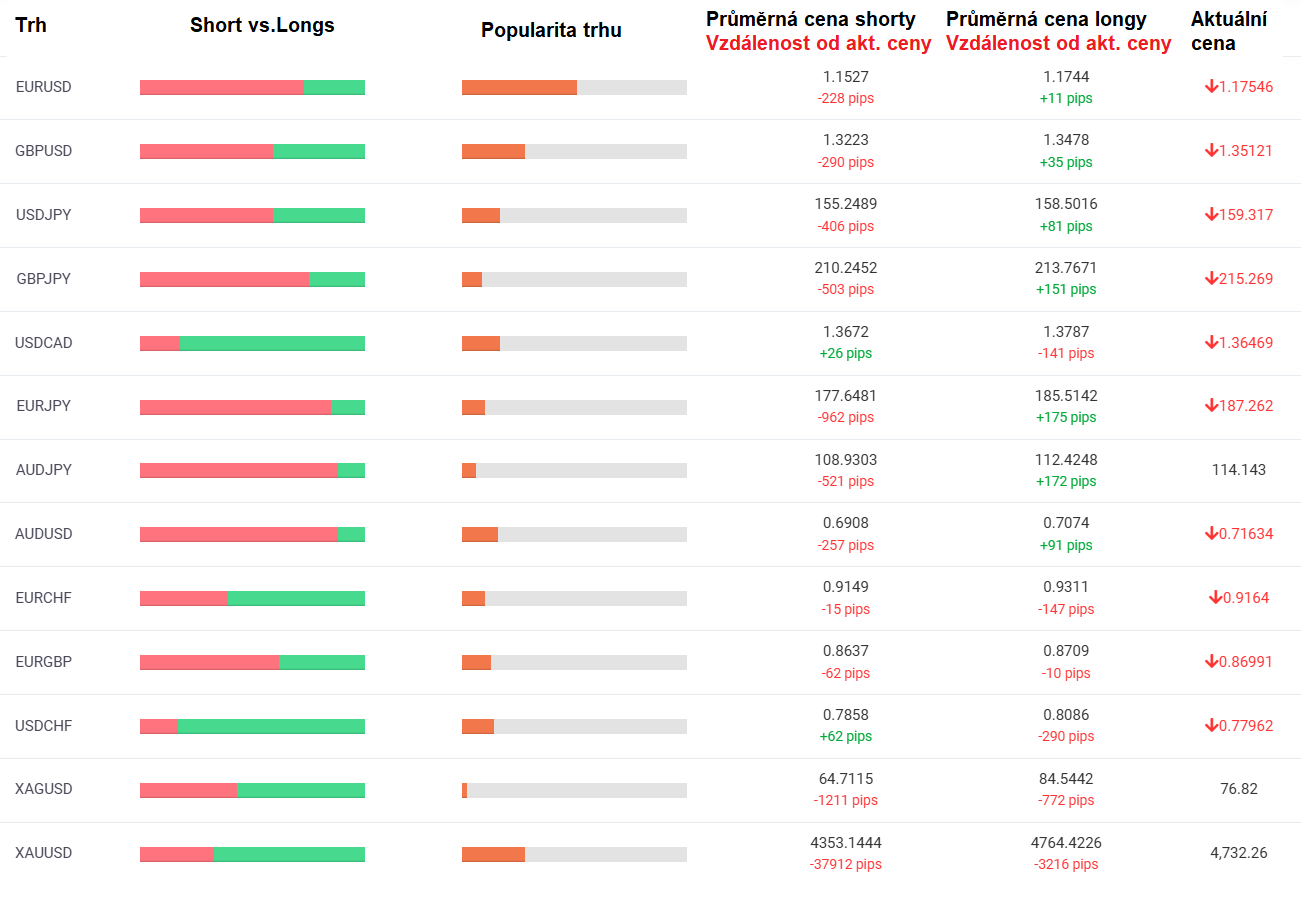The image size is (1301, 897).
Task: Click the red arrow next to 0.71634
Action: coord(1211,534)
